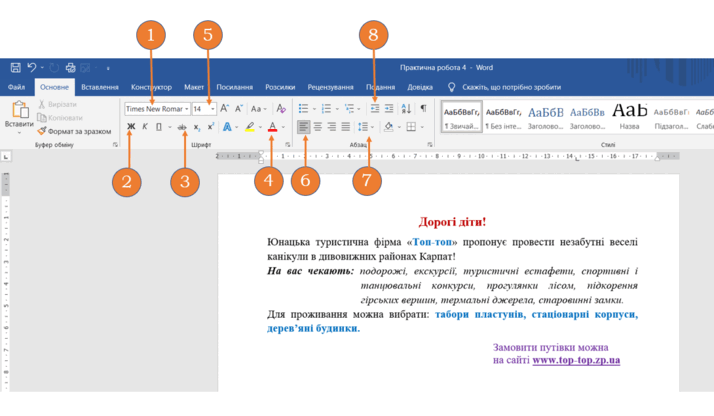The image size is (714, 416).
Task: Click Cut (Вирізати)
Action: click(57, 104)
